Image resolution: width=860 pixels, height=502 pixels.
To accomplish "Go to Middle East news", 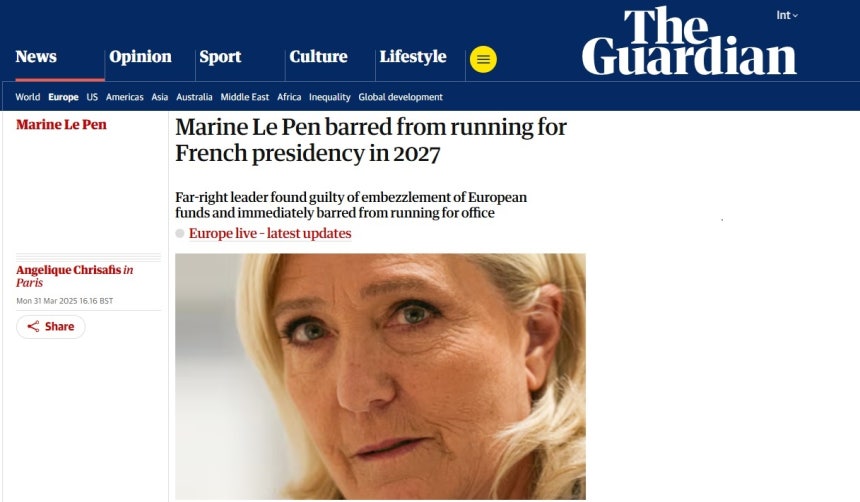I will pyautogui.click(x=245, y=97).
